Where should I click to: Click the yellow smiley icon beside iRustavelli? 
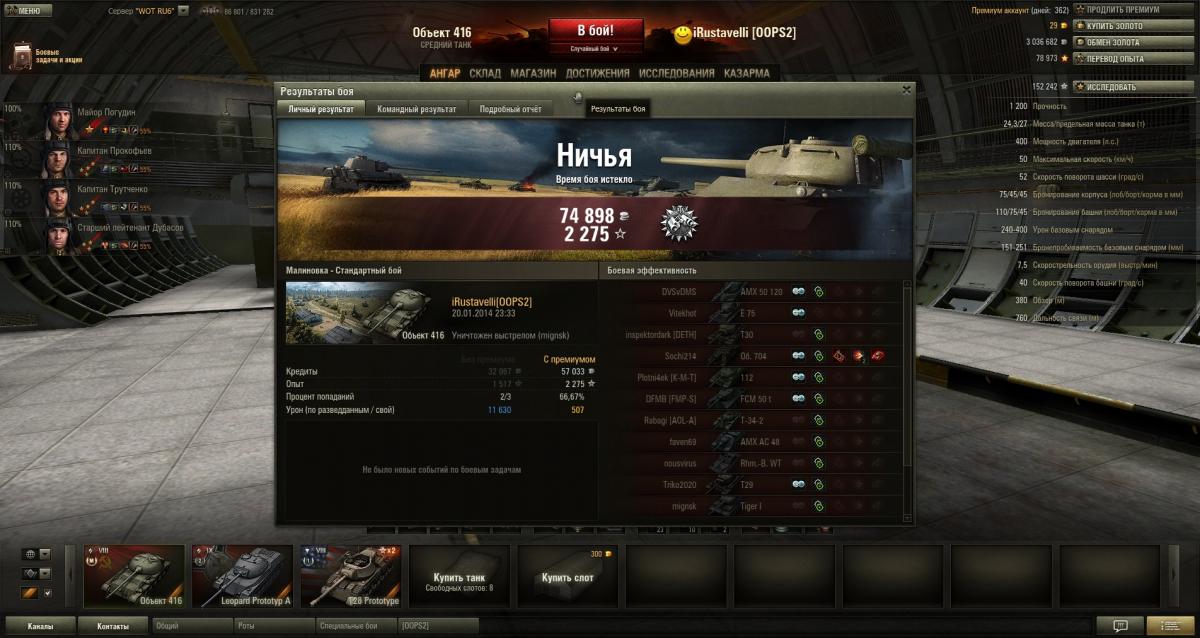pos(683,35)
